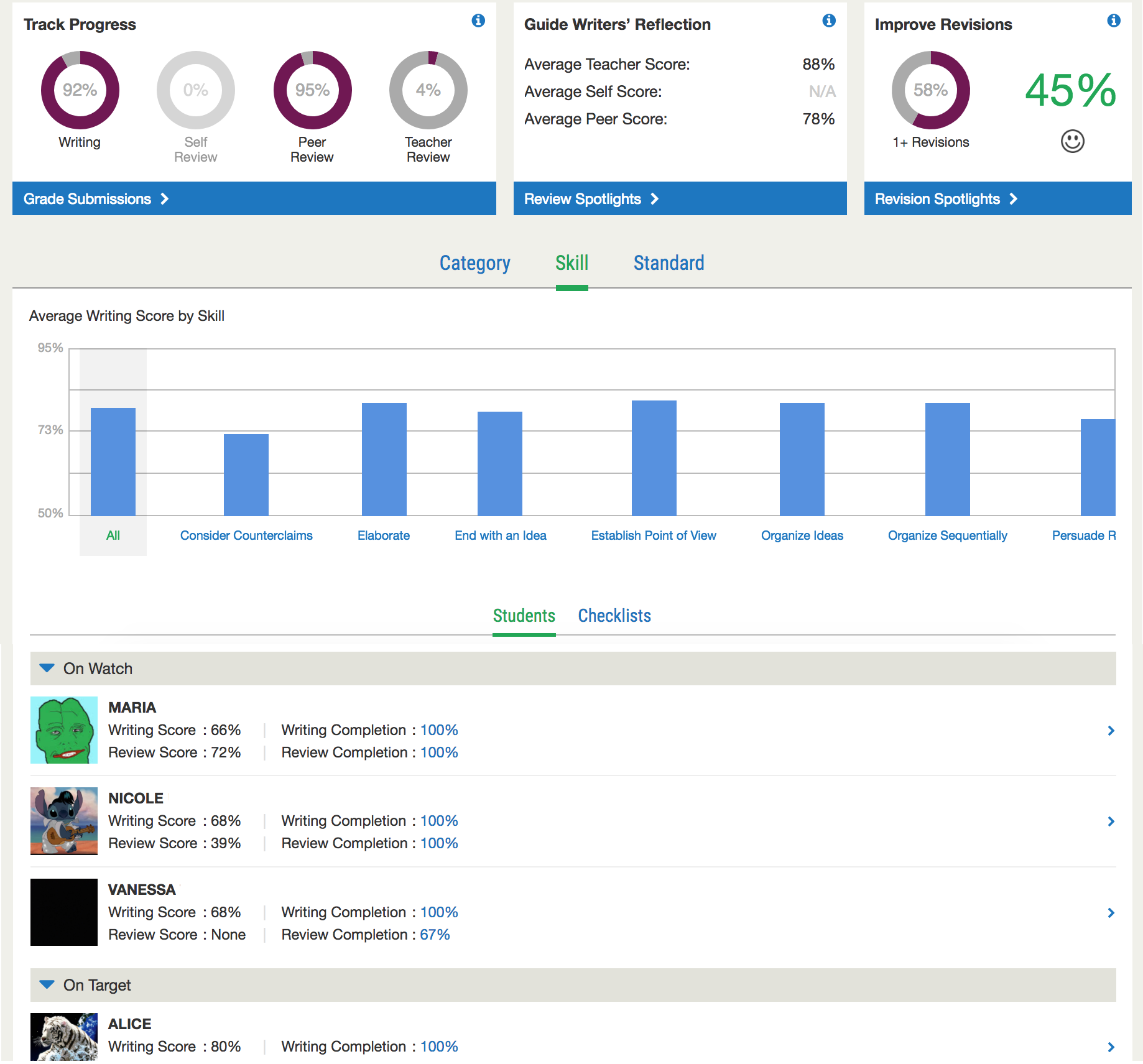Collapse the On Watch section
The image size is (1143, 1064).
tap(47, 668)
